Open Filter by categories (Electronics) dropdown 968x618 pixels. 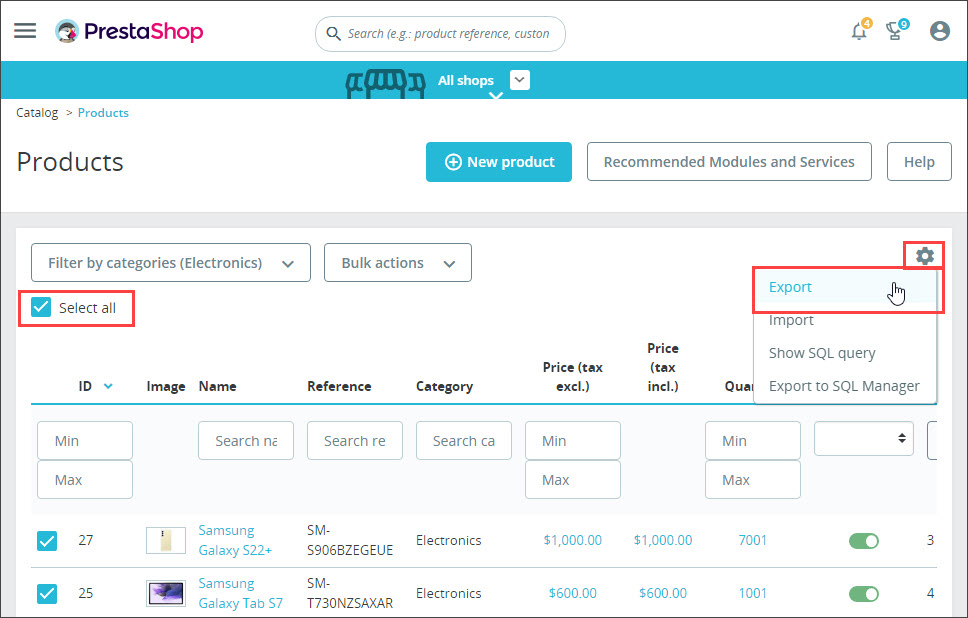coord(171,262)
